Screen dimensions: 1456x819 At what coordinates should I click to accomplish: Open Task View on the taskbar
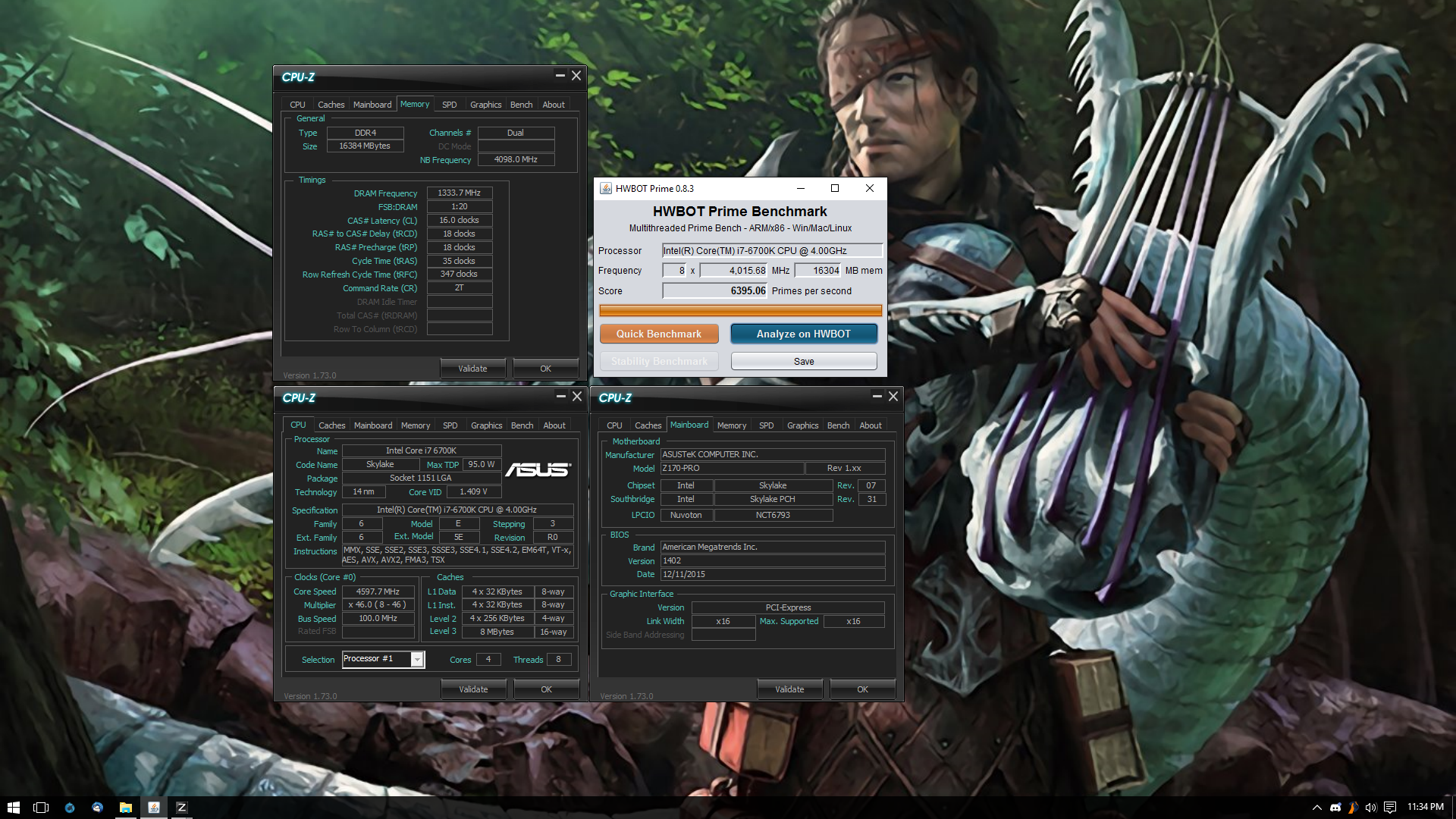coord(41,808)
